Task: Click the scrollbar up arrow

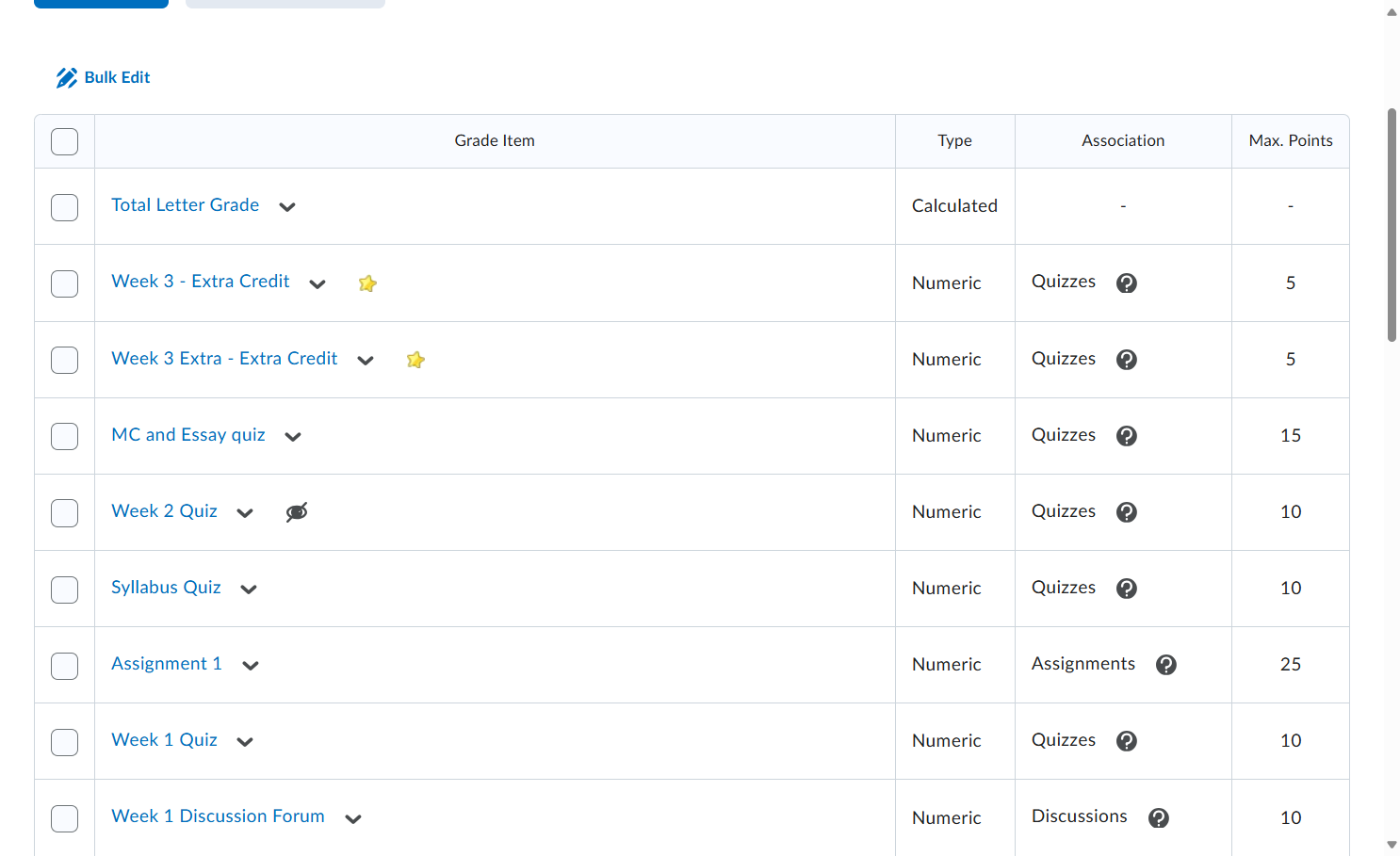Action: click(1392, 12)
